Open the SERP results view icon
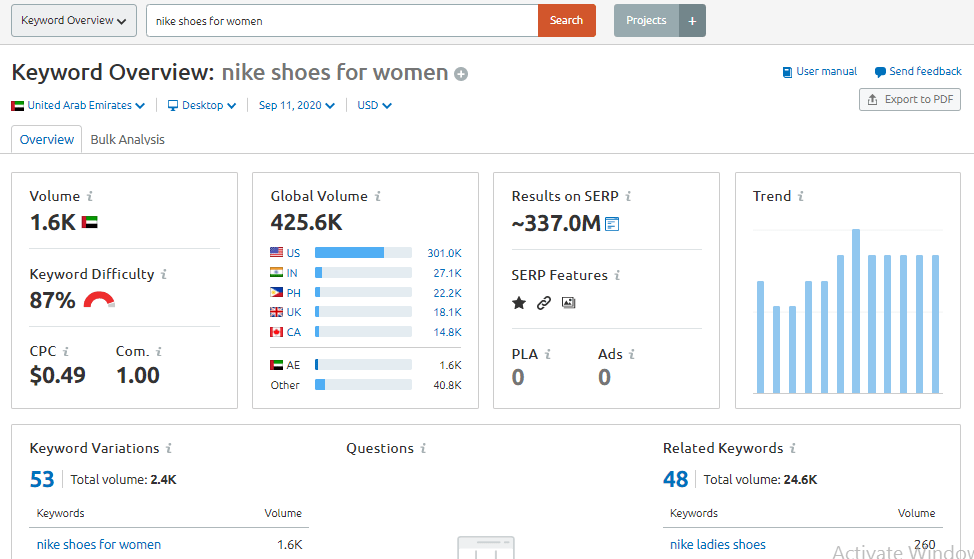The image size is (974, 559). click(612, 224)
